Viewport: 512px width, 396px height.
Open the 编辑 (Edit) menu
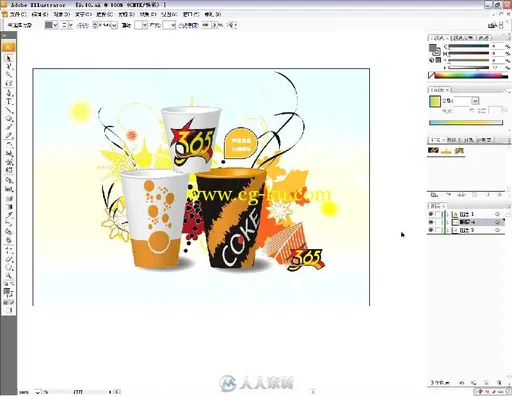click(x=40, y=14)
